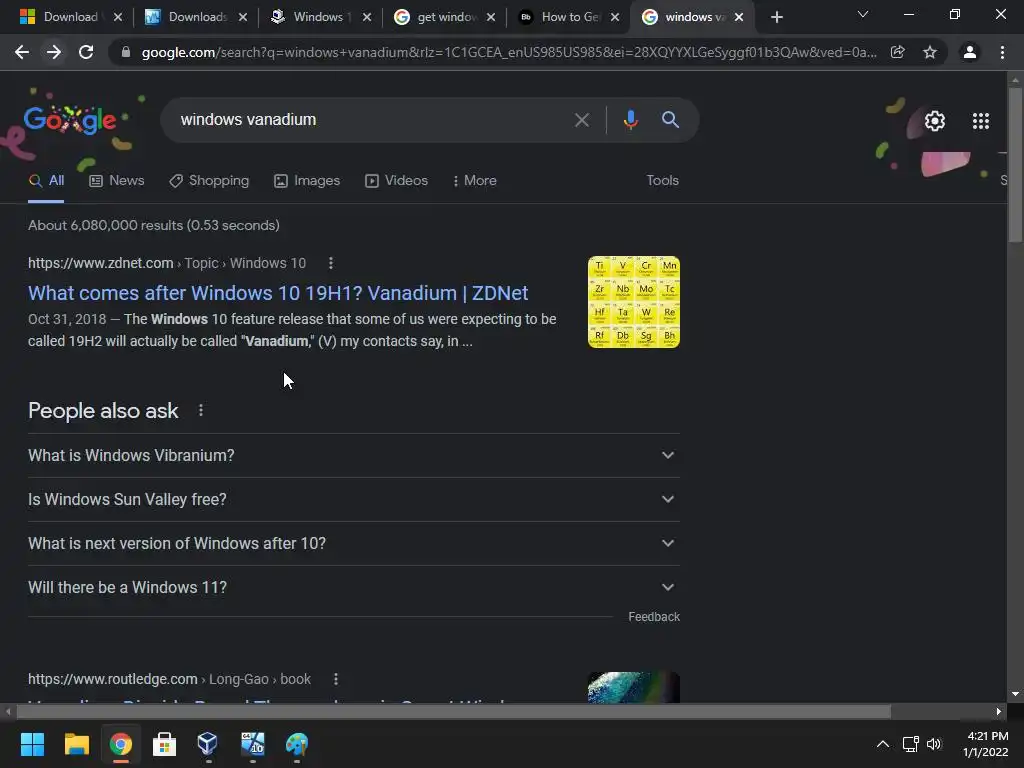Click the vertical scrollbar thumb
Viewport: 1024px width, 768px height.
(x=1015, y=165)
